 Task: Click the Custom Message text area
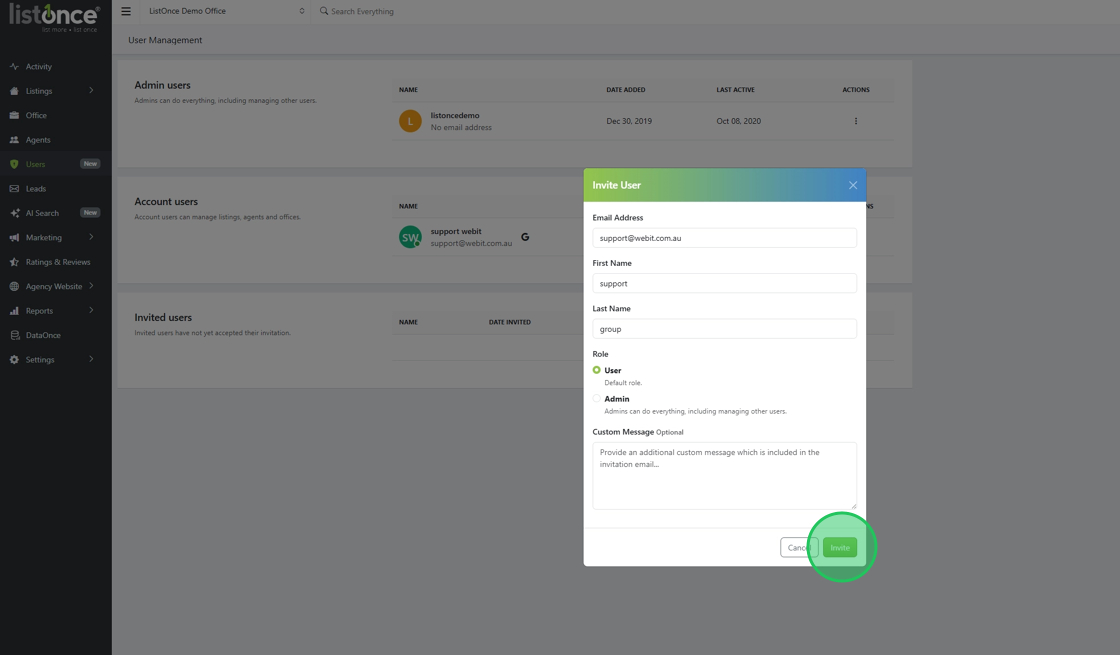tap(724, 476)
